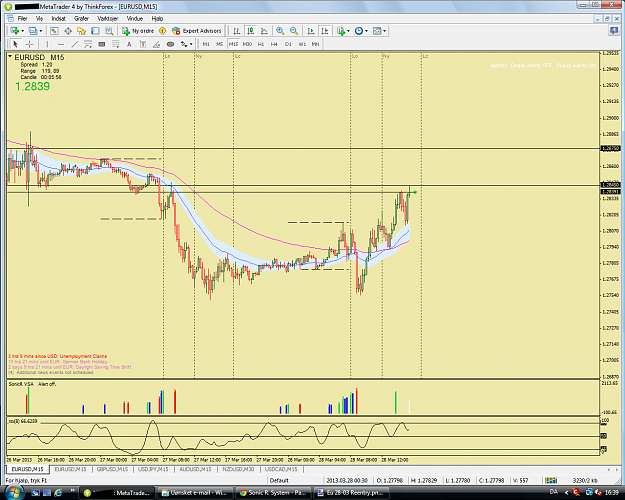Screen dimensions: 625x500
Task: Click the MetaEditor yellow diamond icon
Action: 162,31
